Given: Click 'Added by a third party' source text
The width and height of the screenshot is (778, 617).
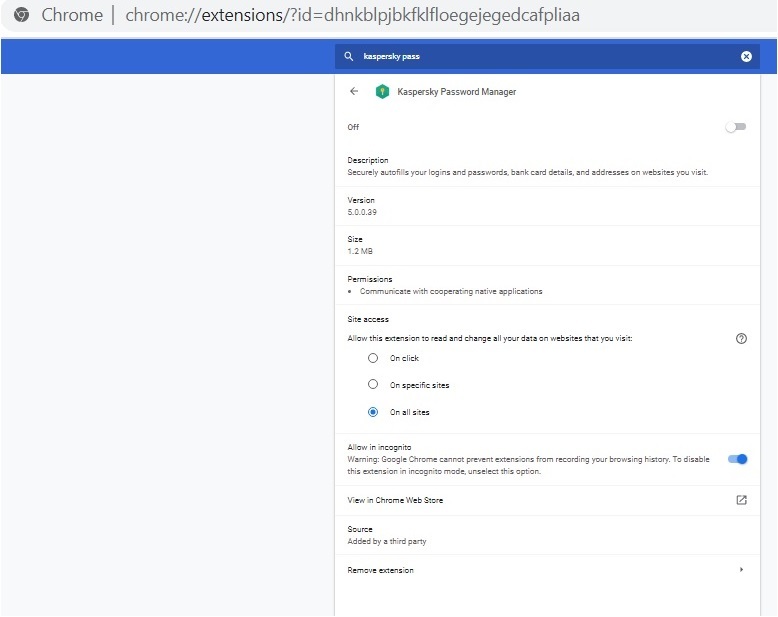Looking at the screenshot, I should point(387,541).
